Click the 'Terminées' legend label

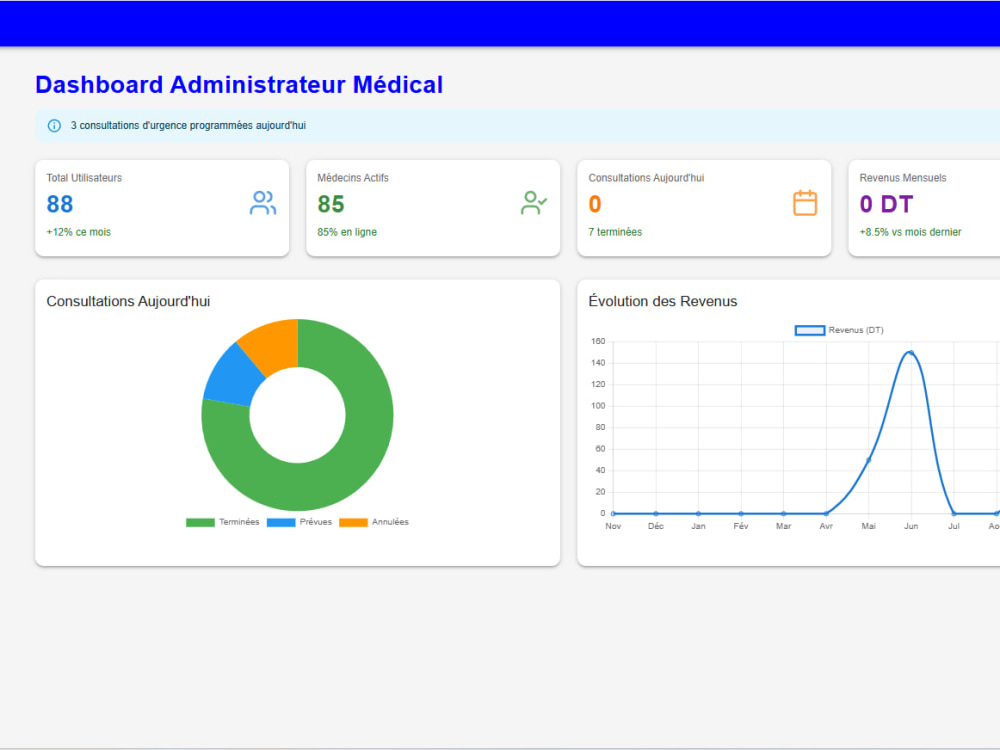tap(239, 522)
